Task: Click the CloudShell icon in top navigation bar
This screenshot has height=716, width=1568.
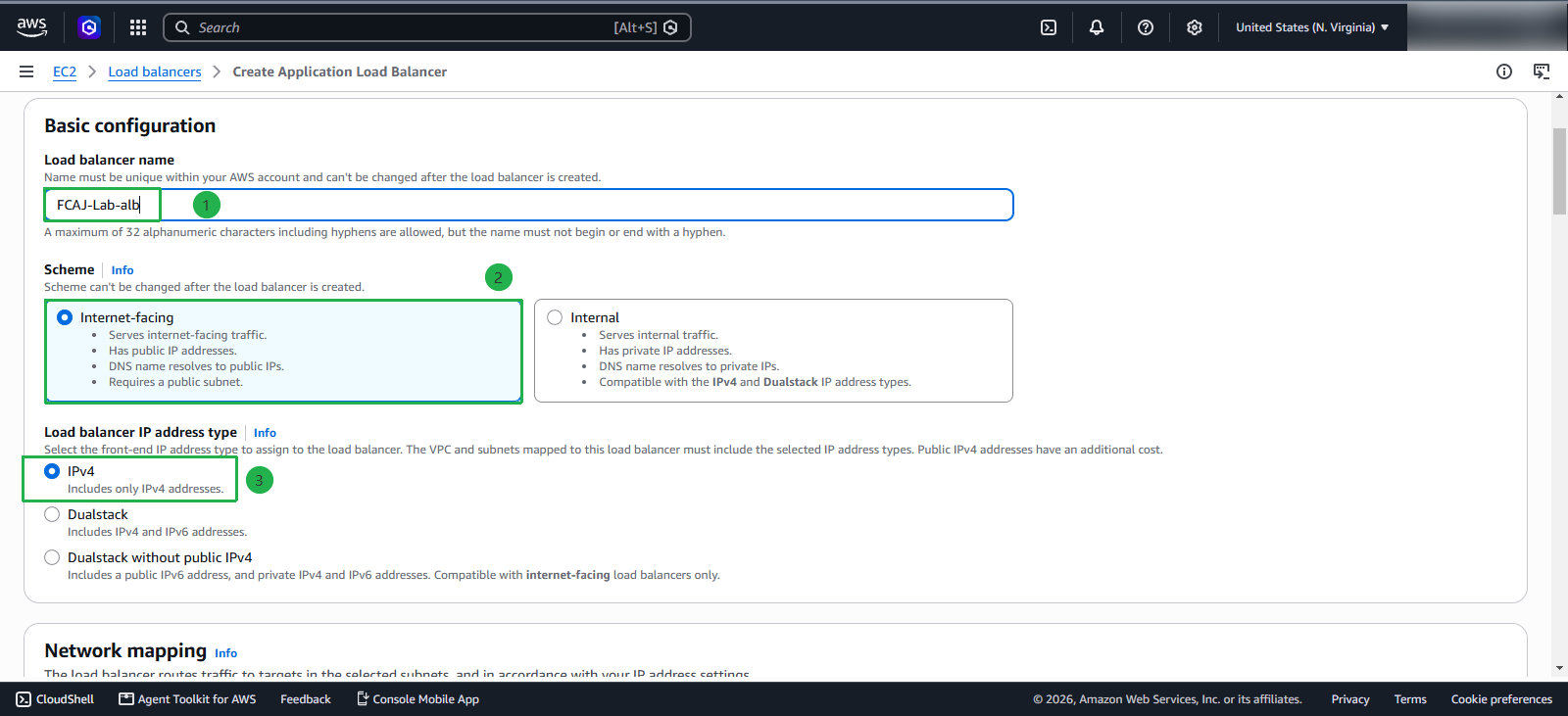Action: point(1049,27)
